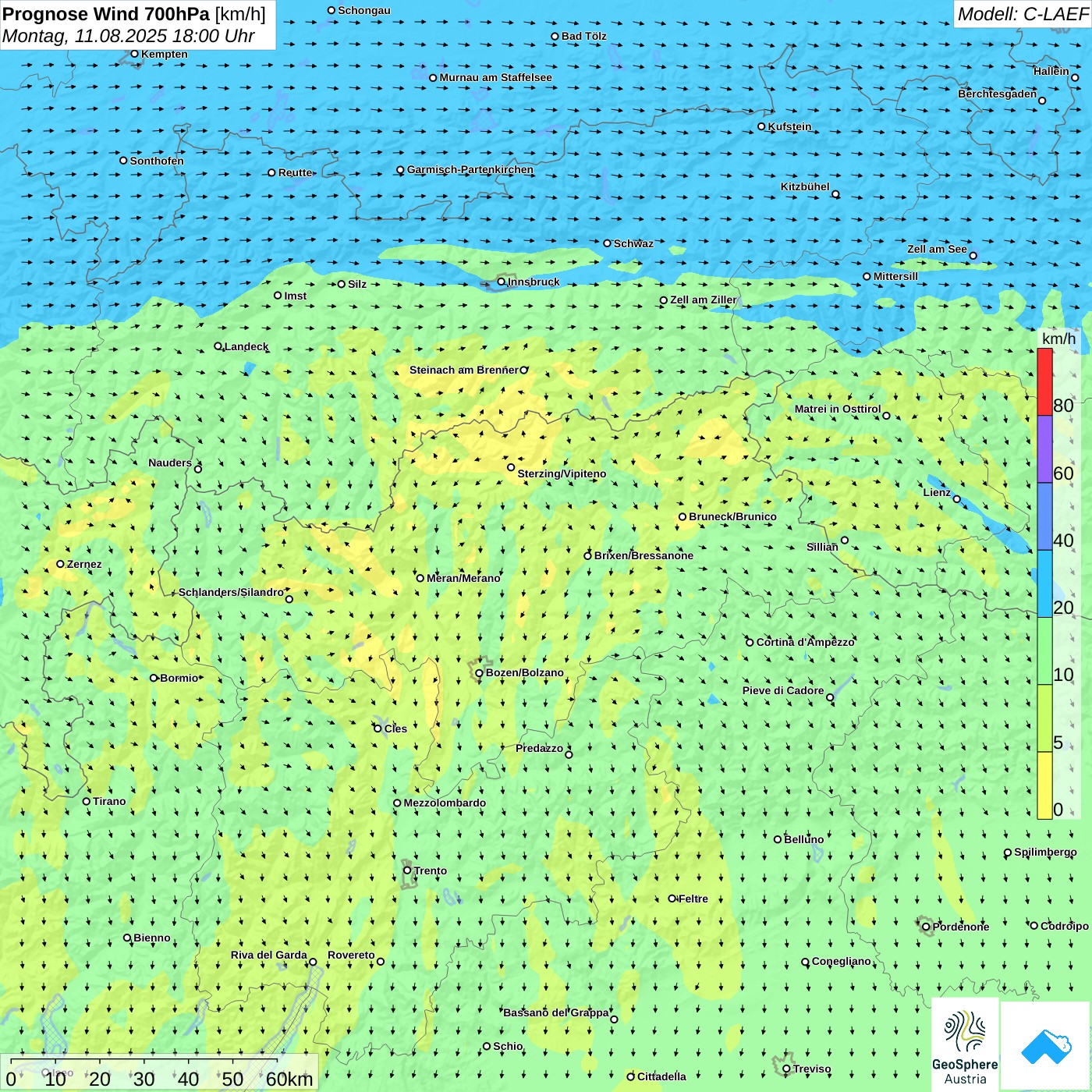The width and height of the screenshot is (1092, 1092).
Task: Click the red 80 km/h legend color
Action: (1044, 381)
